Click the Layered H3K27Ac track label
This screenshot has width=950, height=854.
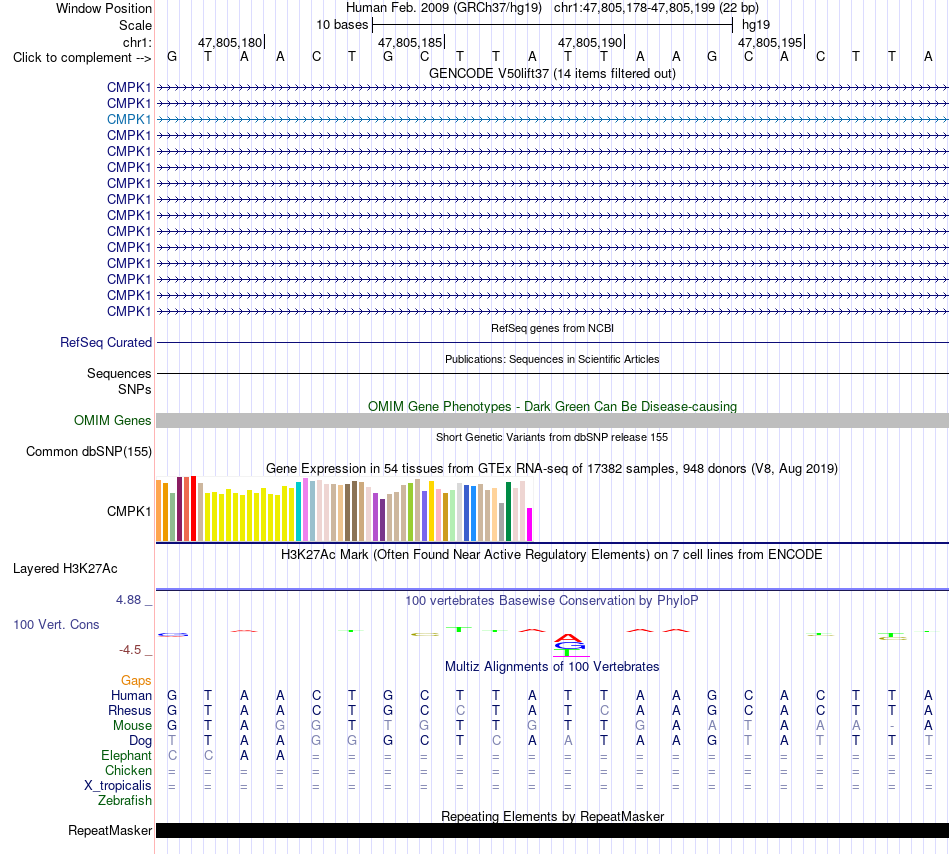65,569
